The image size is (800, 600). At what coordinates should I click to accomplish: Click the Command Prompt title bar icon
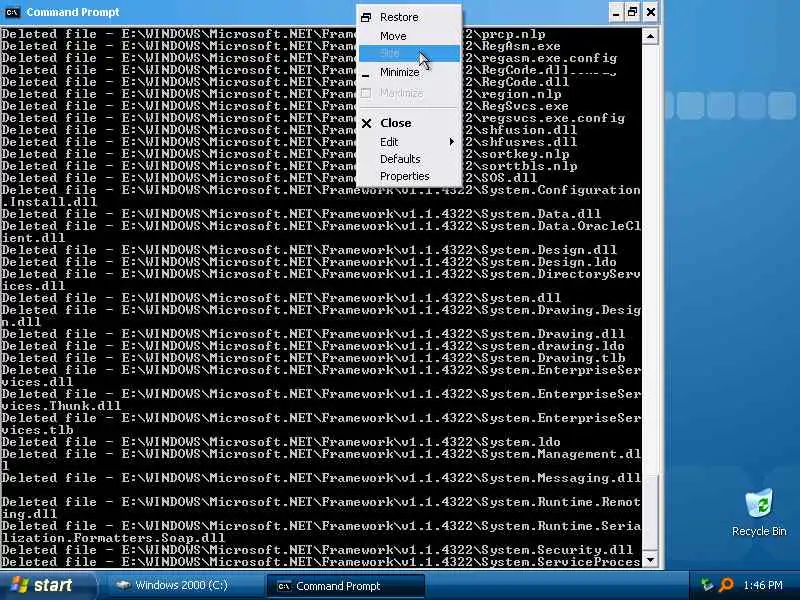[11, 12]
